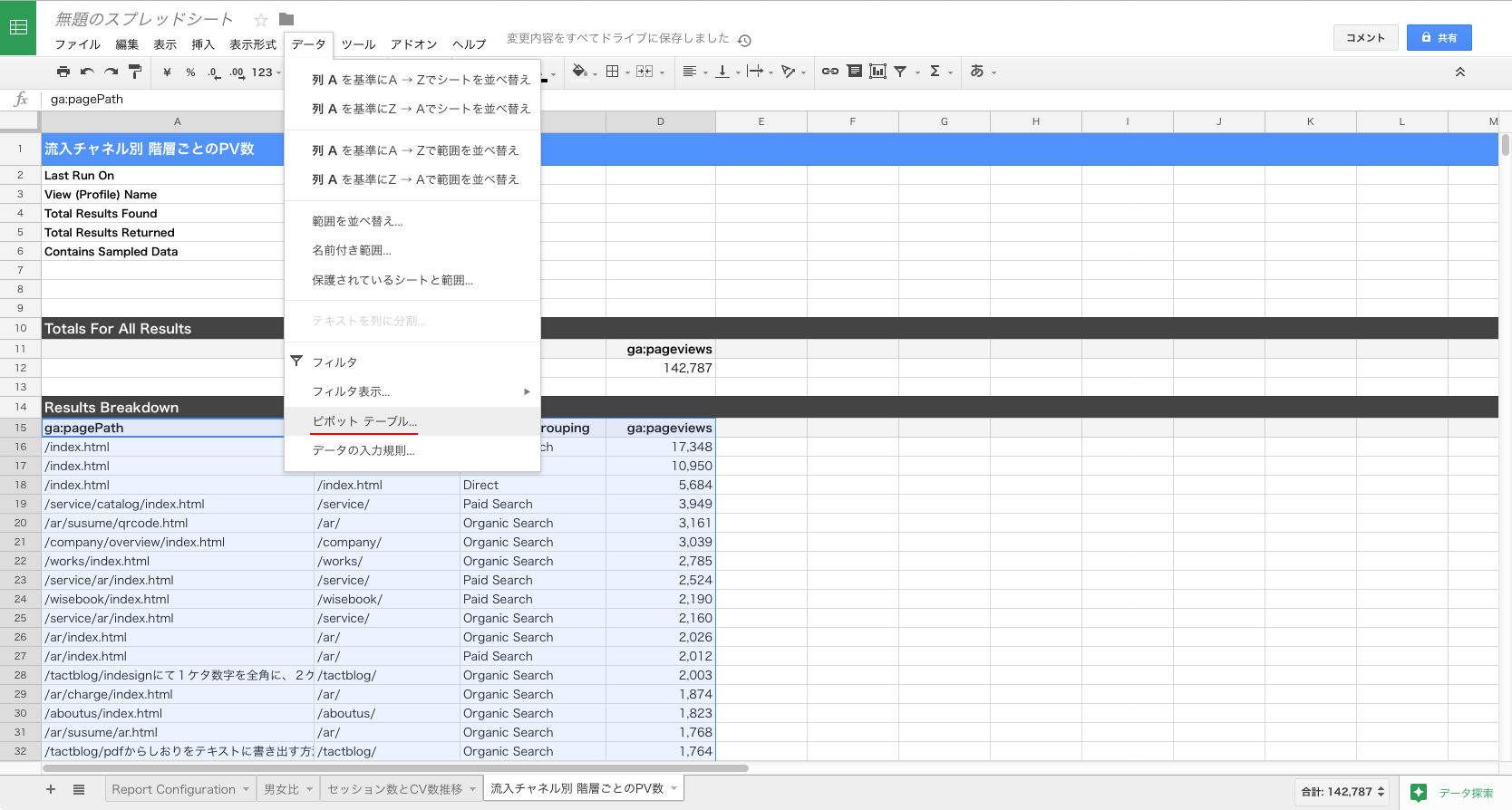1512x810 pixels.
Task: Open the version history clock icon
Action: (744, 41)
